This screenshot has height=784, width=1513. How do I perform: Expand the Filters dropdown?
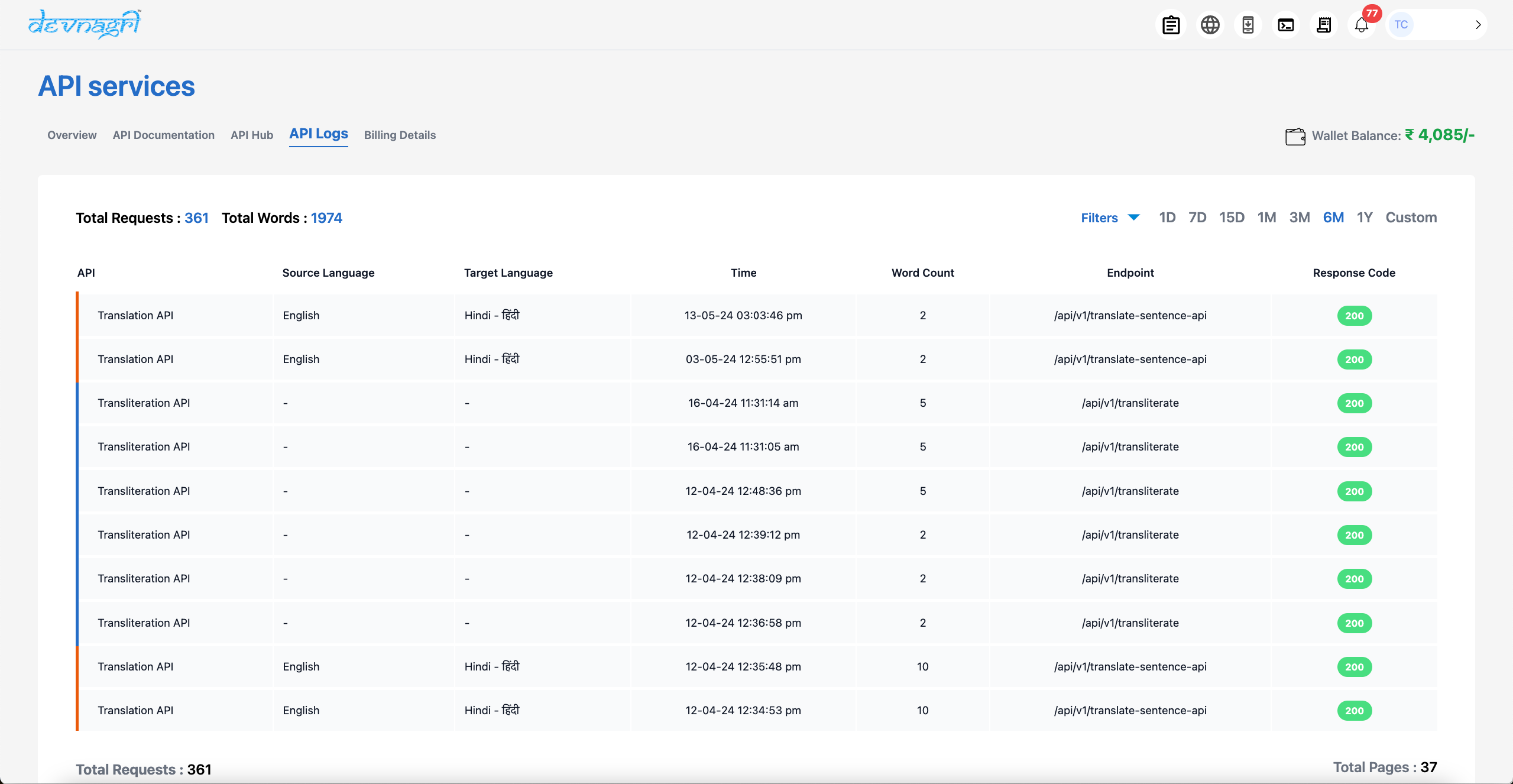[1110, 218]
